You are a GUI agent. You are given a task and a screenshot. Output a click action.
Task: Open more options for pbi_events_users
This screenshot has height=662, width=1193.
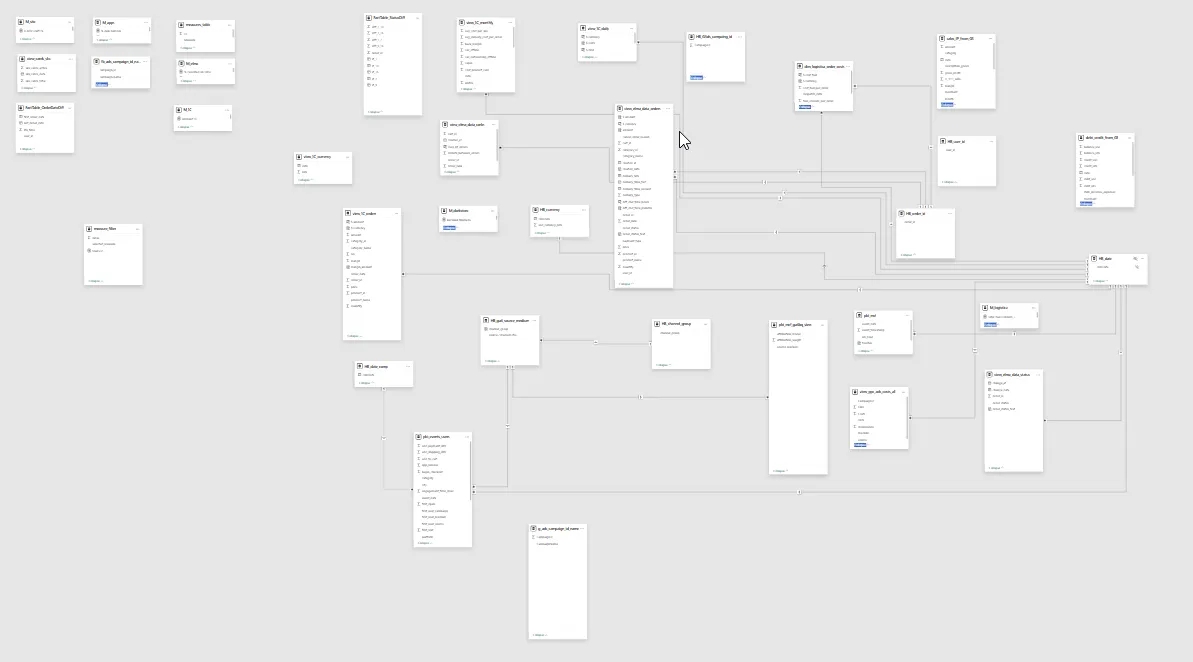click(467, 437)
